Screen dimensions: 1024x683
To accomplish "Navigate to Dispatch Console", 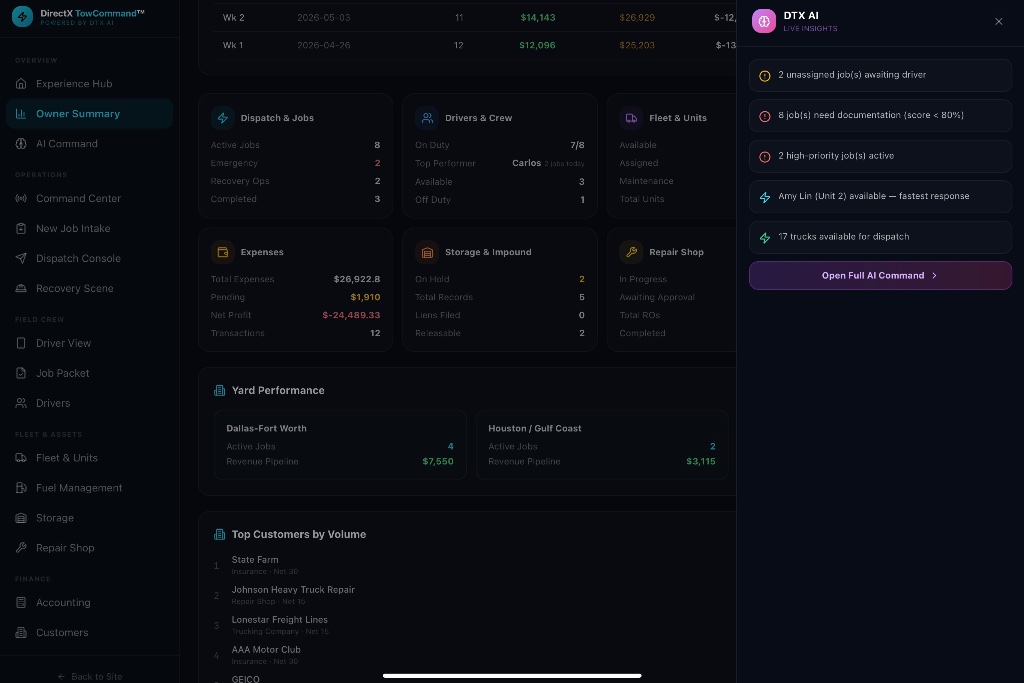I will pyautogui.click(x=89, y=259).
